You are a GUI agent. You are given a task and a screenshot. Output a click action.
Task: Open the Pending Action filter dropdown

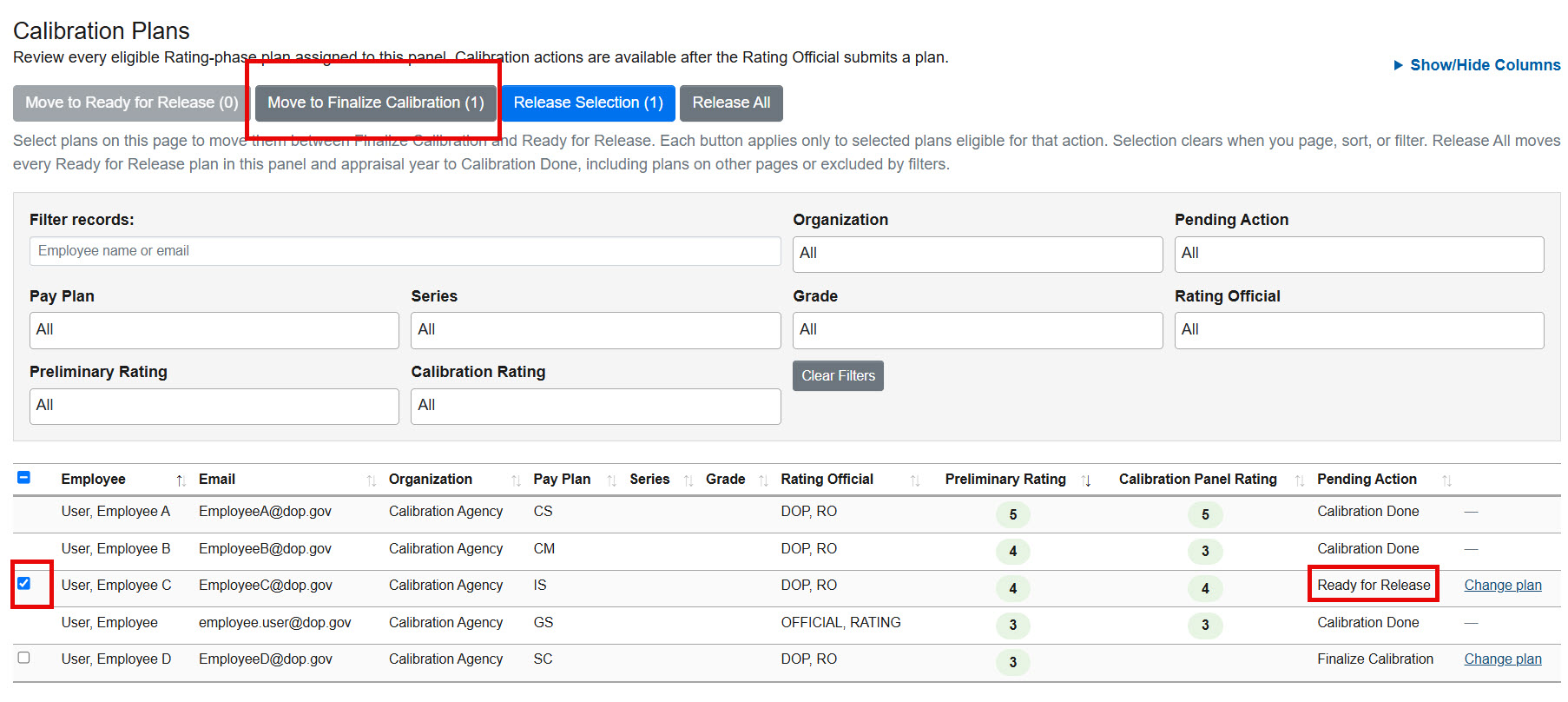[1359, 255]
